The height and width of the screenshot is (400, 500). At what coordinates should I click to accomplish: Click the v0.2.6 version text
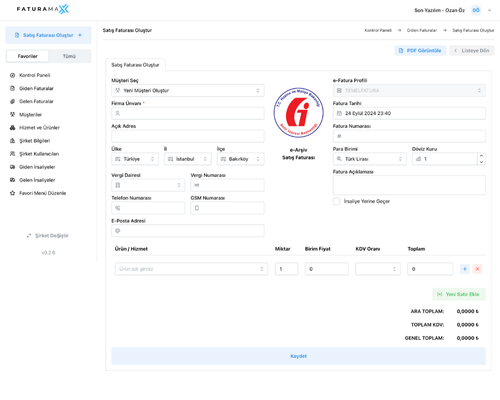(48, 253)
